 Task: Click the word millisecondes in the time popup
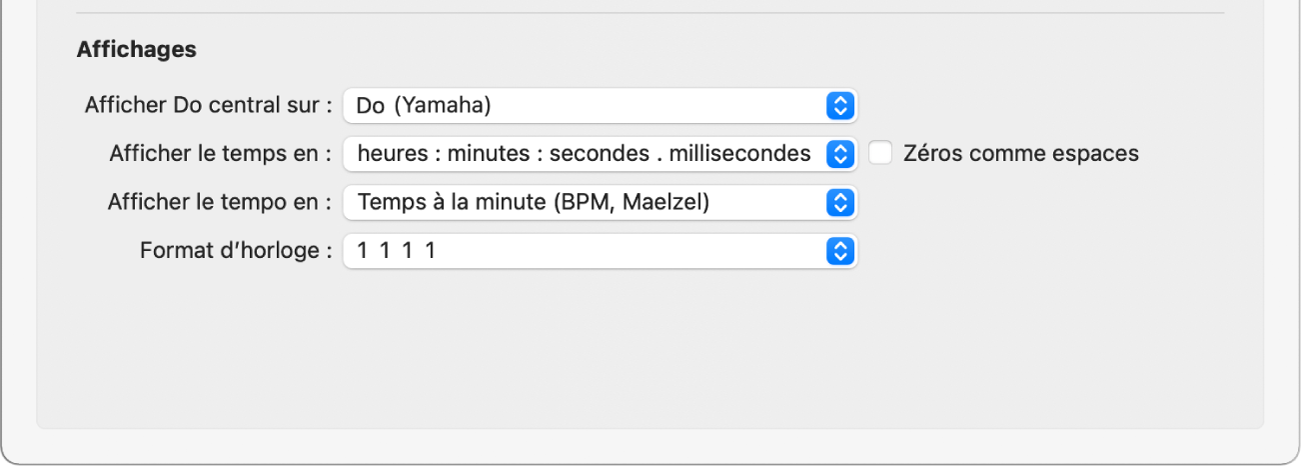[740, 154]
